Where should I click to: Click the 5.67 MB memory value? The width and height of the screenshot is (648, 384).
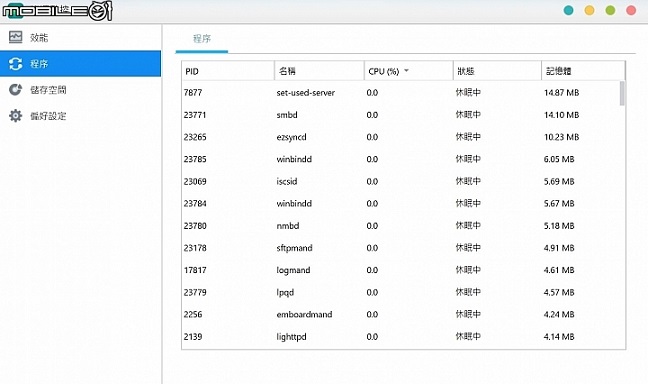[x=559, y=203]
